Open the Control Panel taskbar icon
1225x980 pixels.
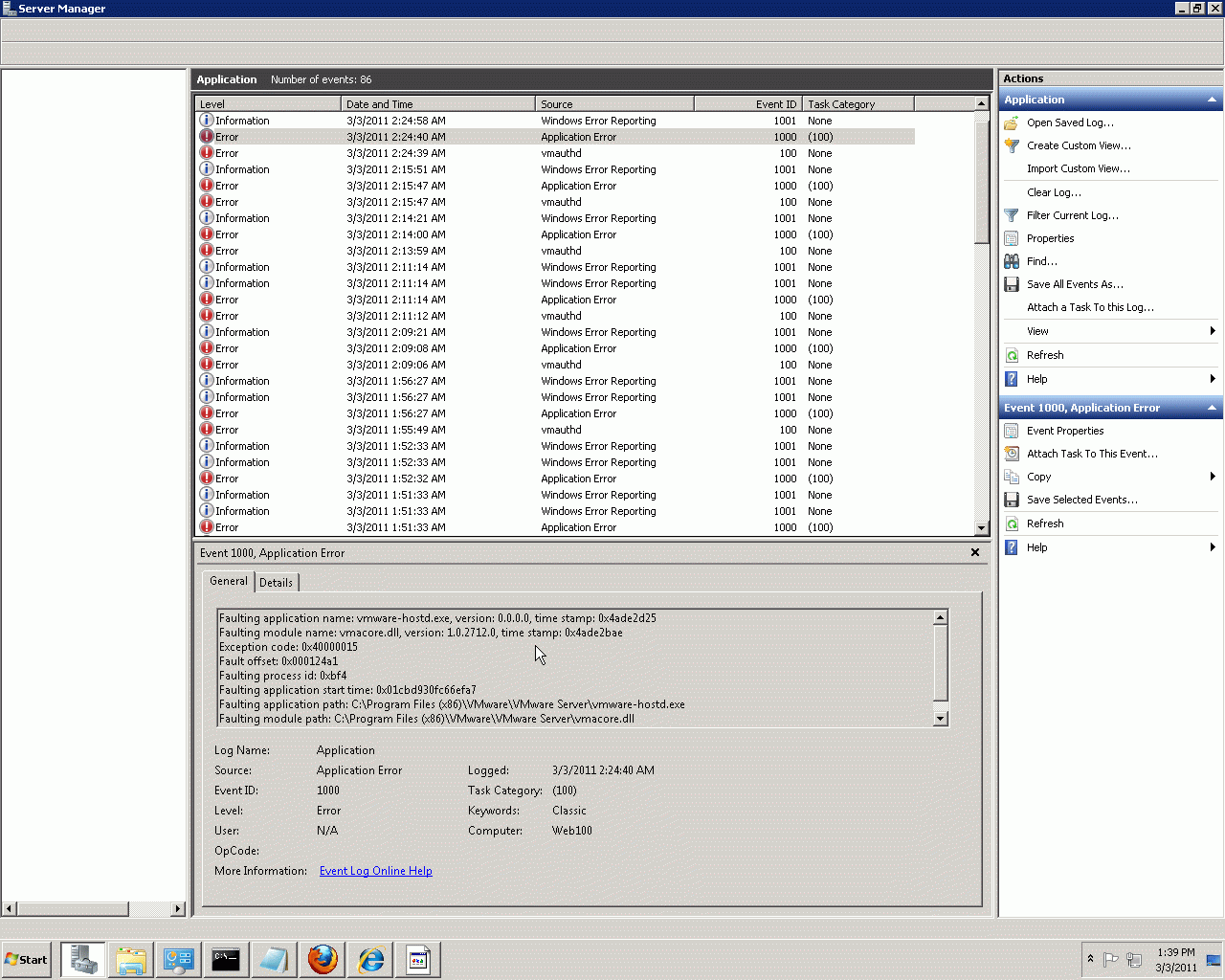pyautogui.click(x=179, y=959)
